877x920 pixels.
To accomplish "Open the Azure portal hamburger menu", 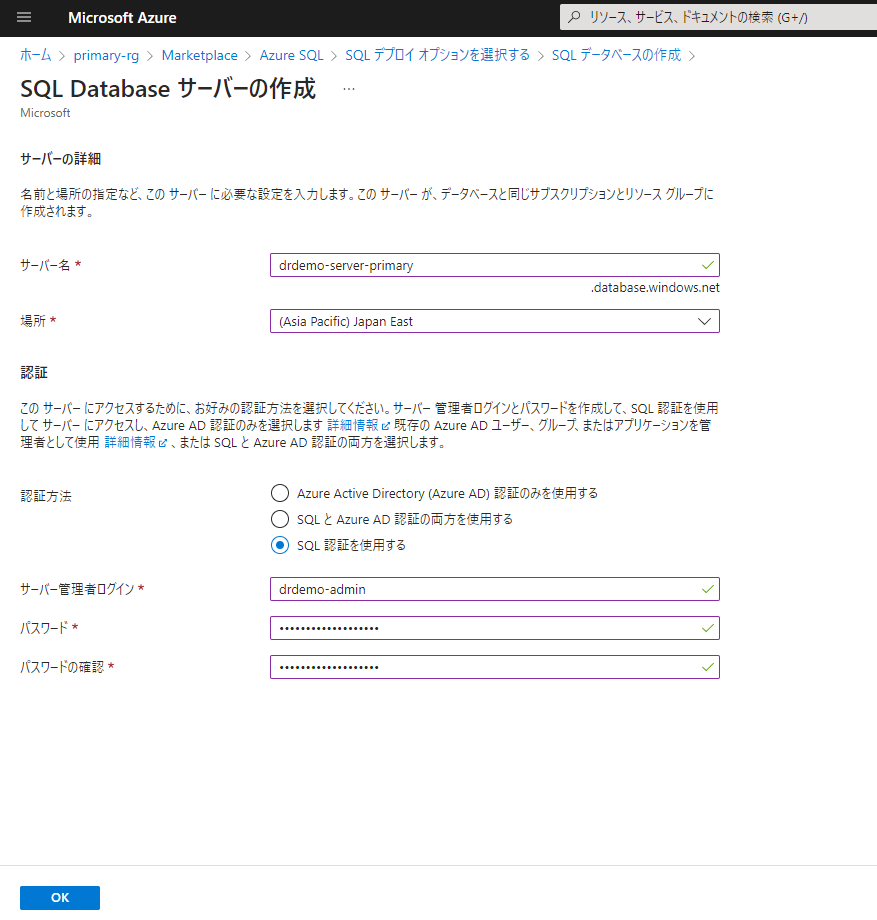I will (x=24, y=17).
